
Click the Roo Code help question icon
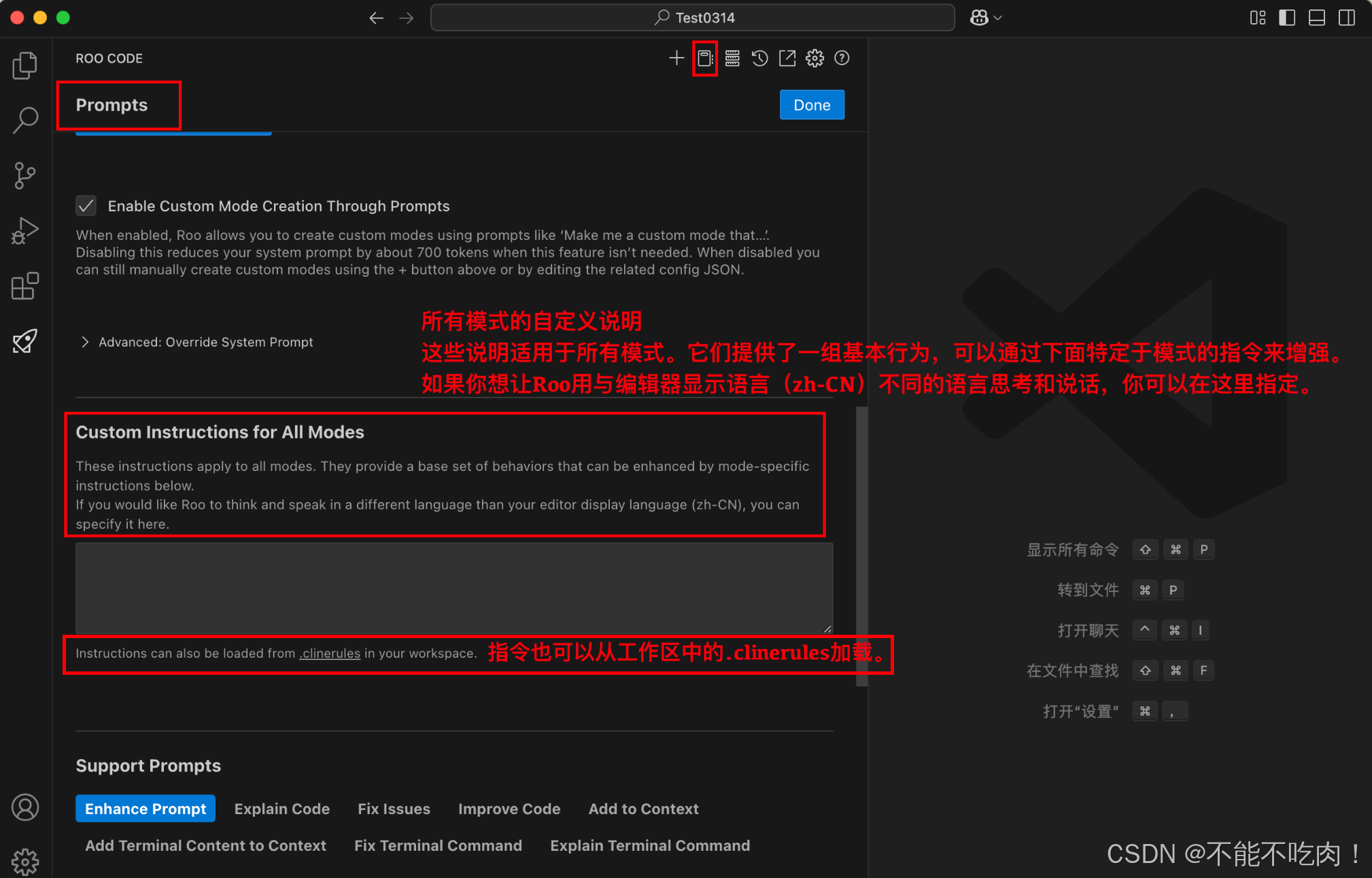[x=842, y=58]
